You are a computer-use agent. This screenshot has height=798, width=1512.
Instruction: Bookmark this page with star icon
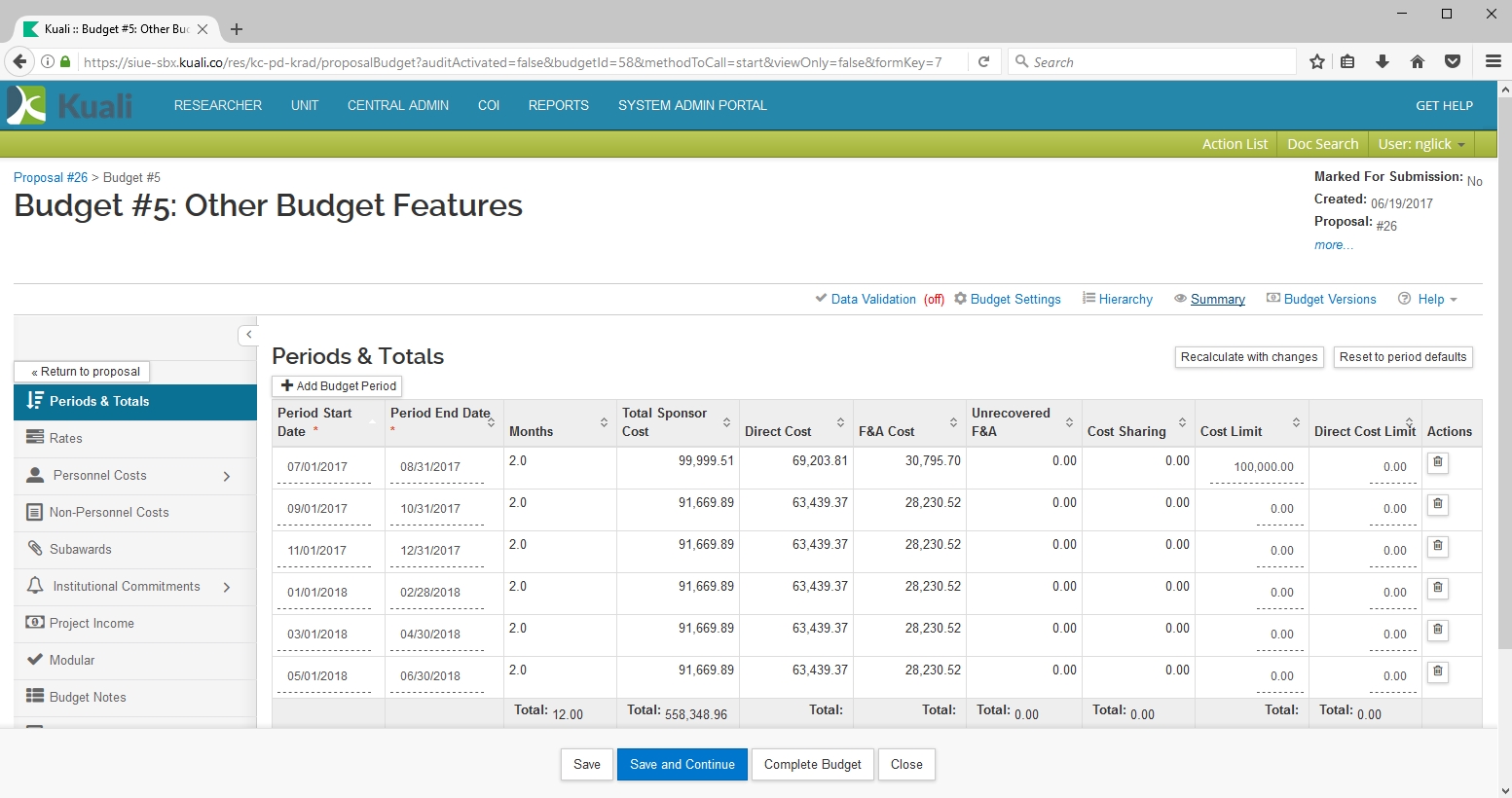click(x=1317, y=62)
